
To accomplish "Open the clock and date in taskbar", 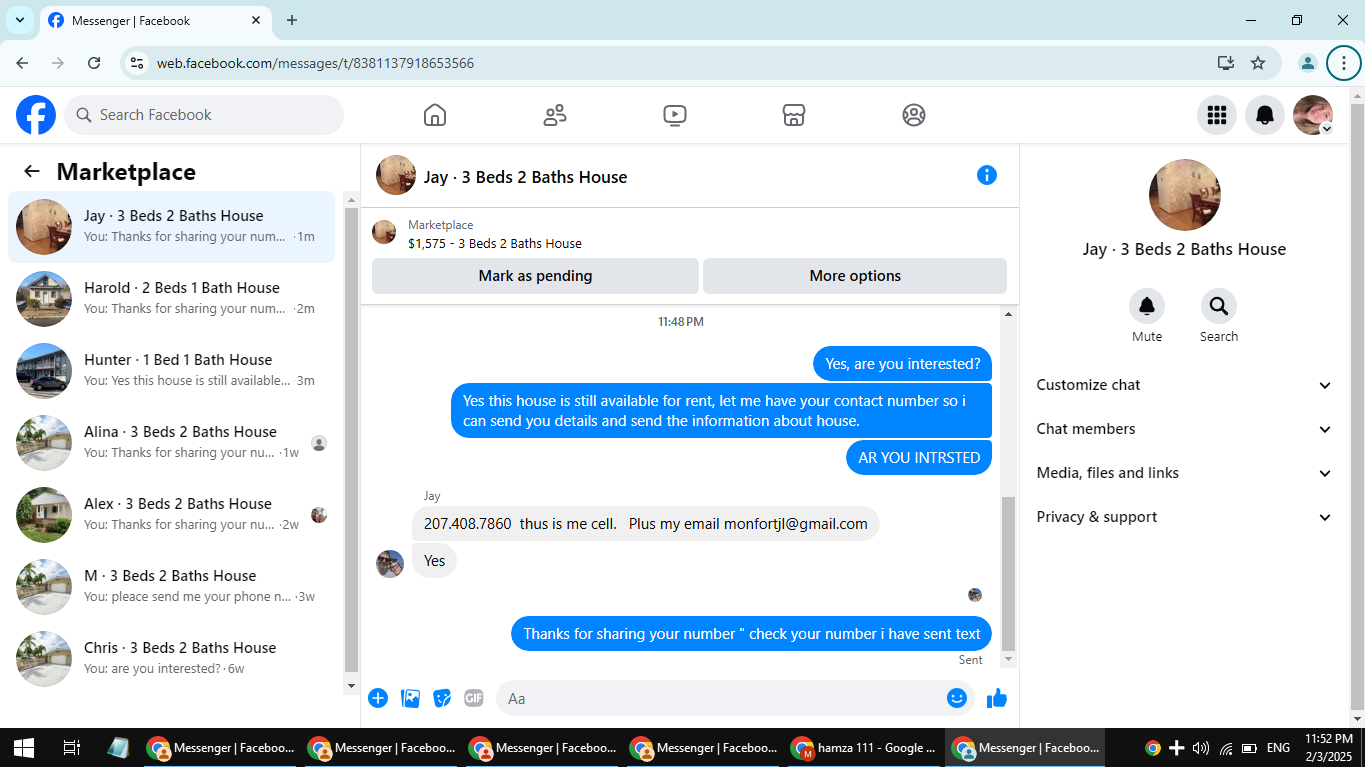I will pos(1330,747).
